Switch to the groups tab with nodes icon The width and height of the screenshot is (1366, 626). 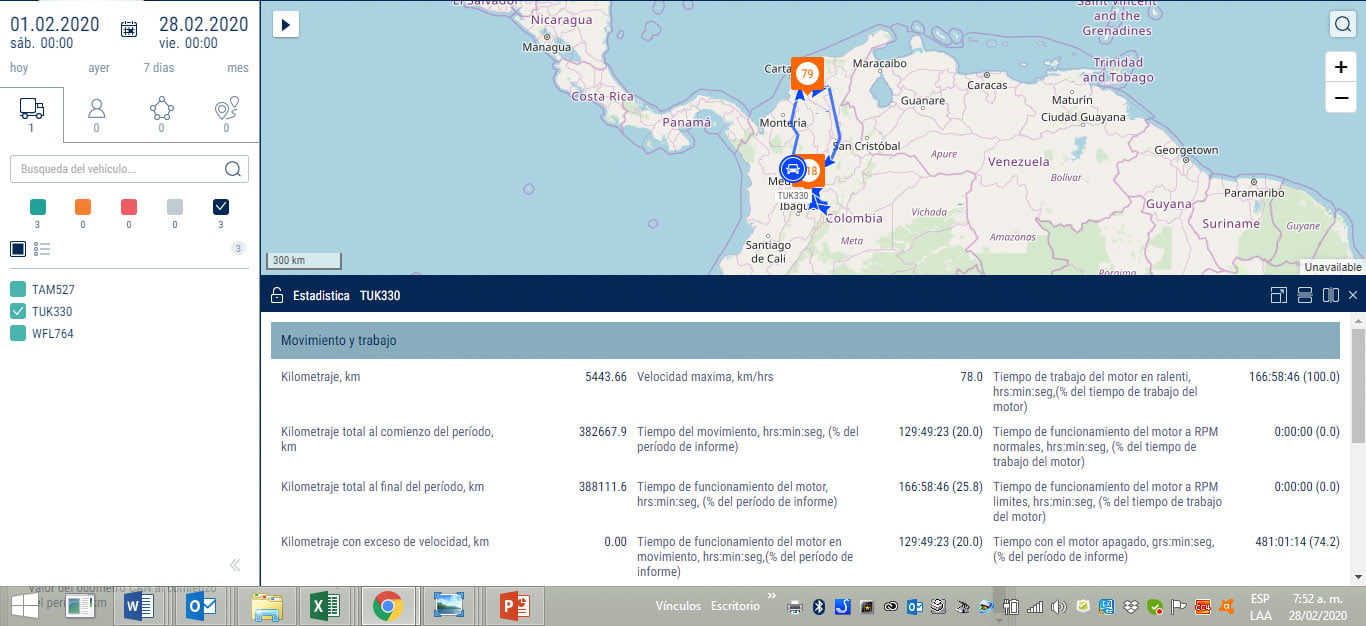point(161,115)
